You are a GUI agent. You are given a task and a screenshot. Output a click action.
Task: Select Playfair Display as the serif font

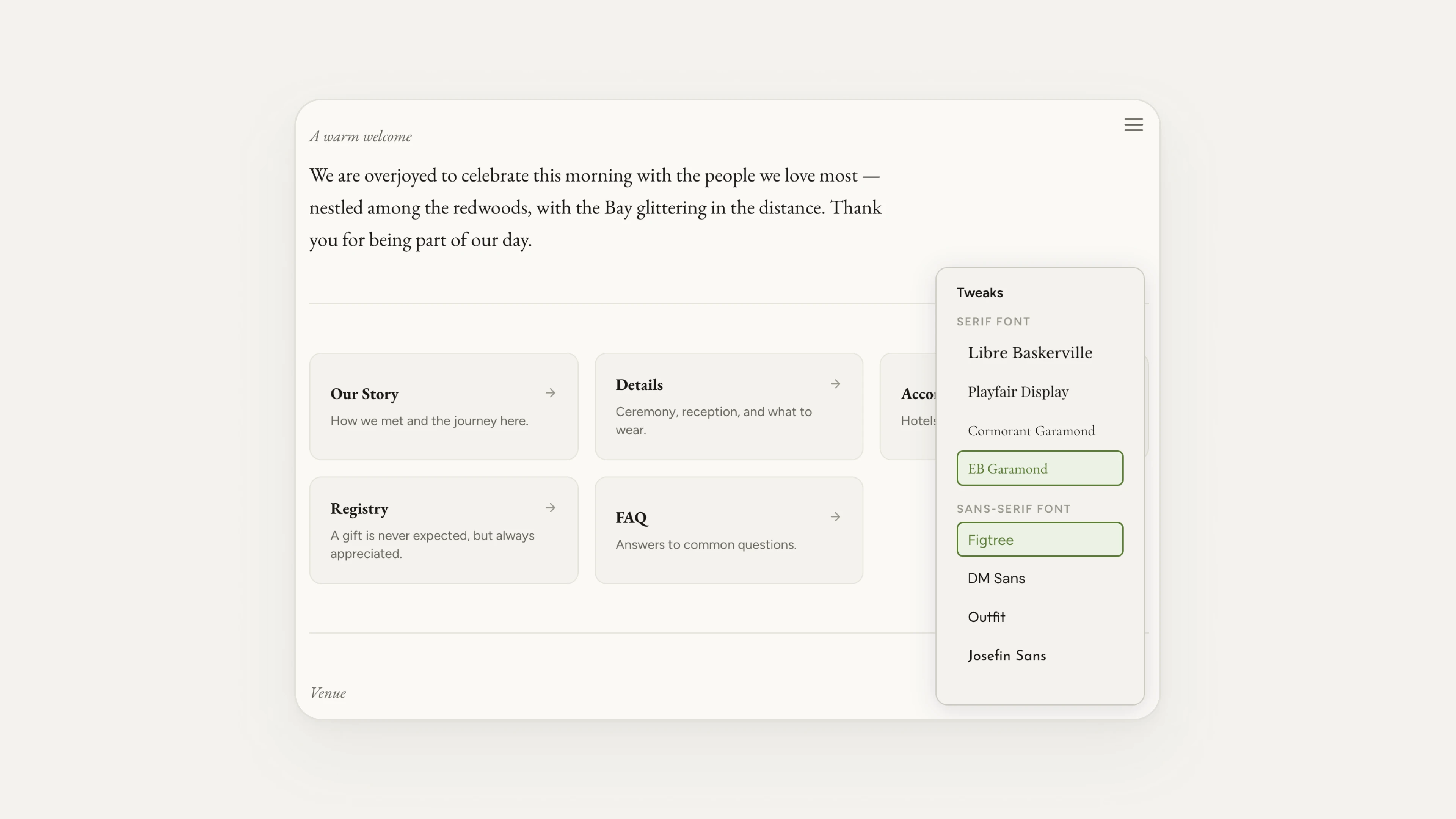pyautogui.click(x=1017, y=391)
